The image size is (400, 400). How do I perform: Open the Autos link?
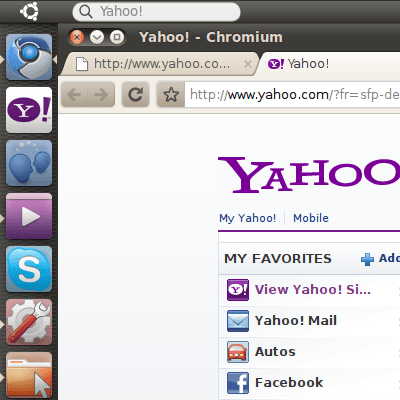coord(275,352)
